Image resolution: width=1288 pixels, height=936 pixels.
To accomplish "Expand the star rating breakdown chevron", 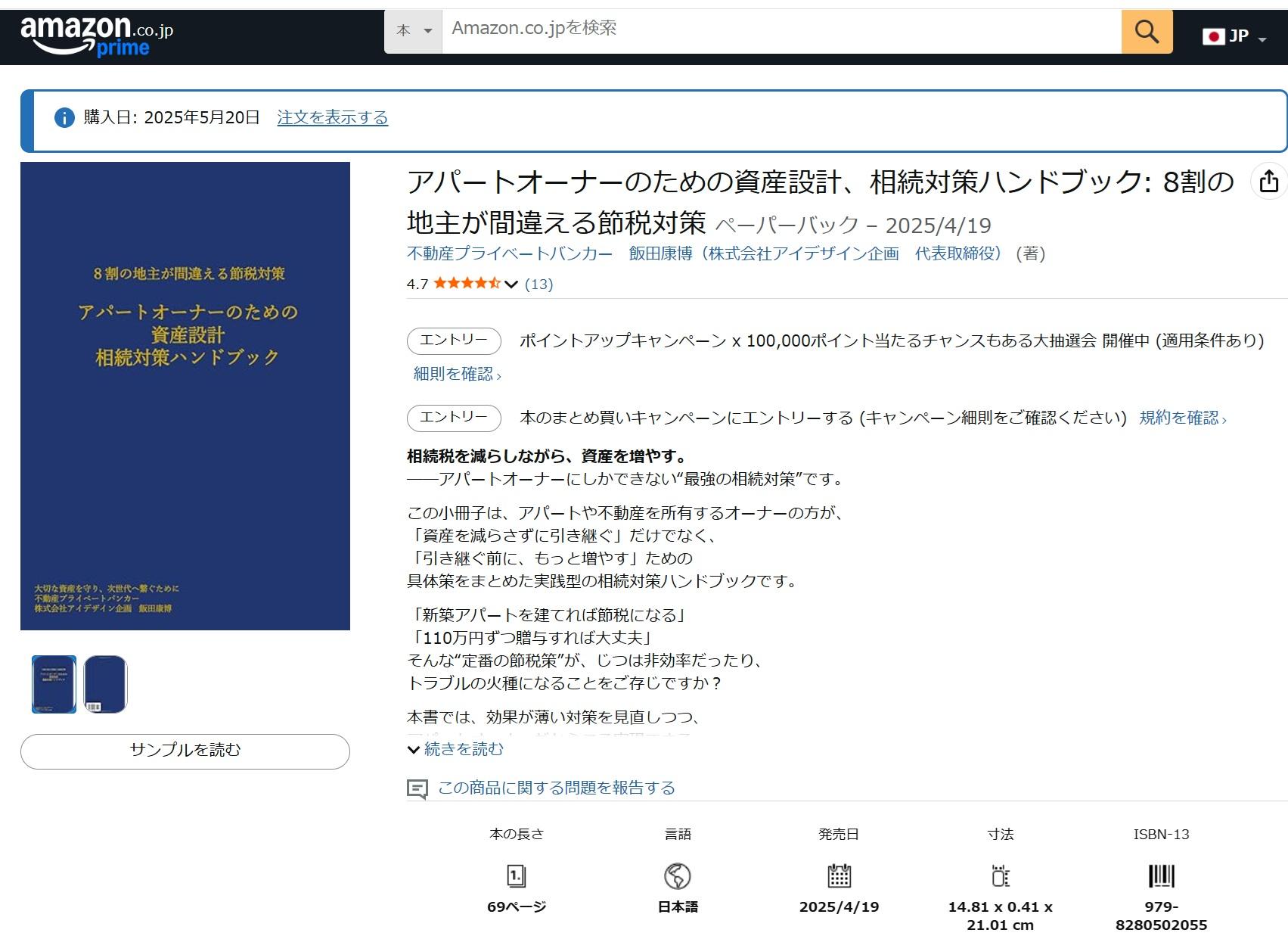I will click(511, 285).
